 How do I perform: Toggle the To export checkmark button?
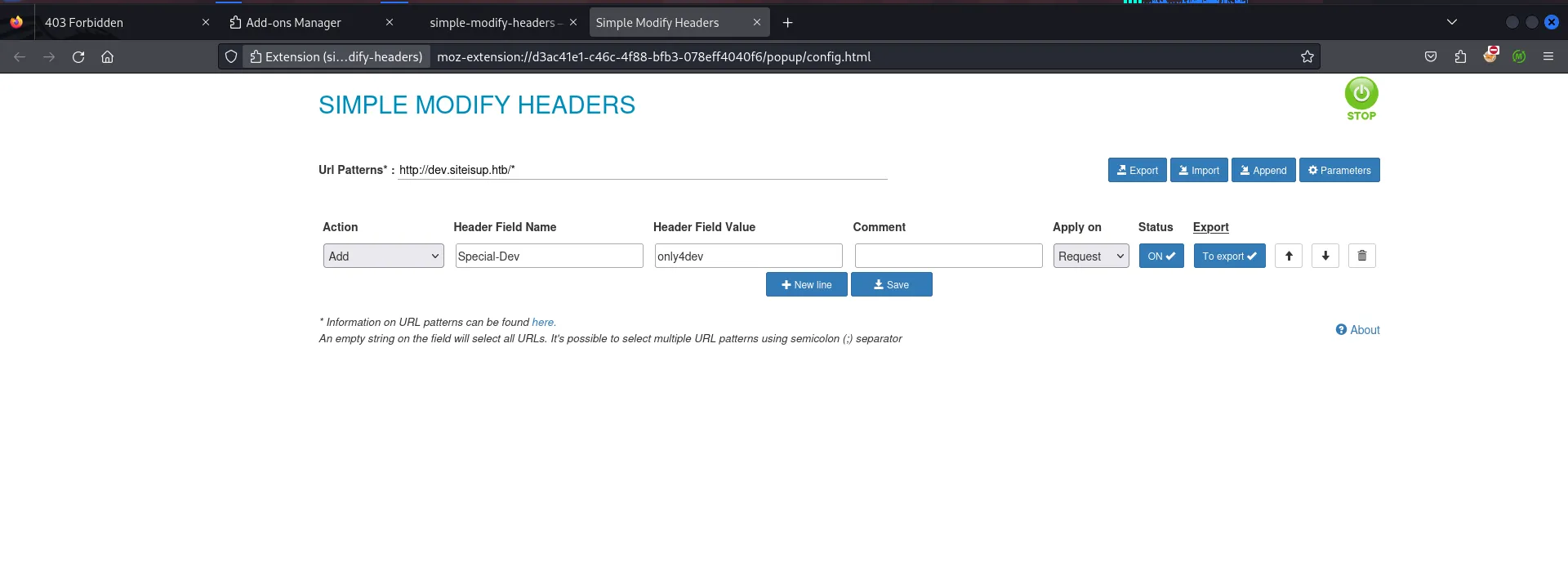(1229, 256)
